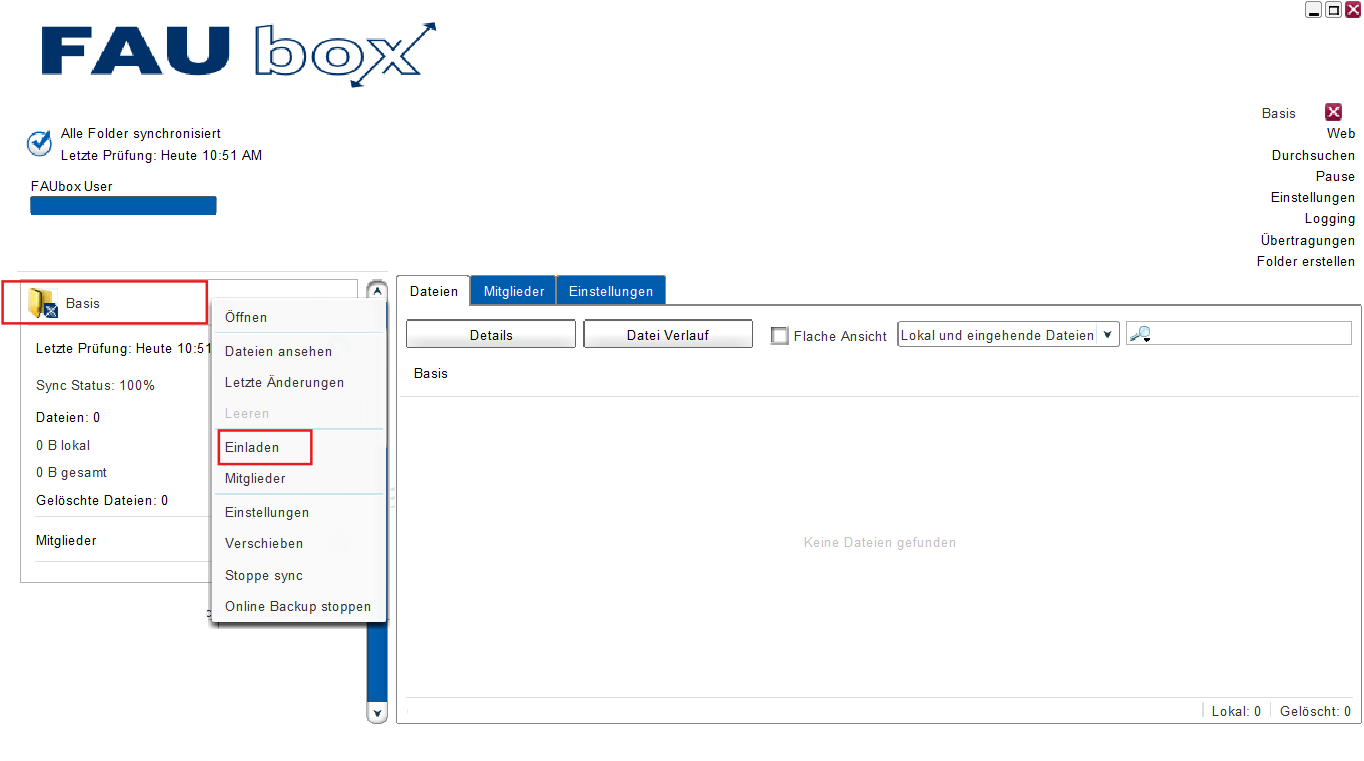
Task: Click the Sync Status: 100% text
Action: pyautogui.click(x=95, y=385)
